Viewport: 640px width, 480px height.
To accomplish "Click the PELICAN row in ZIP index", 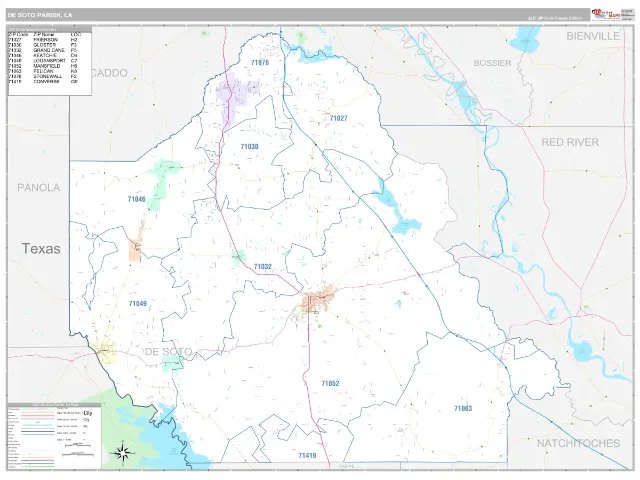I will (44, 71).
